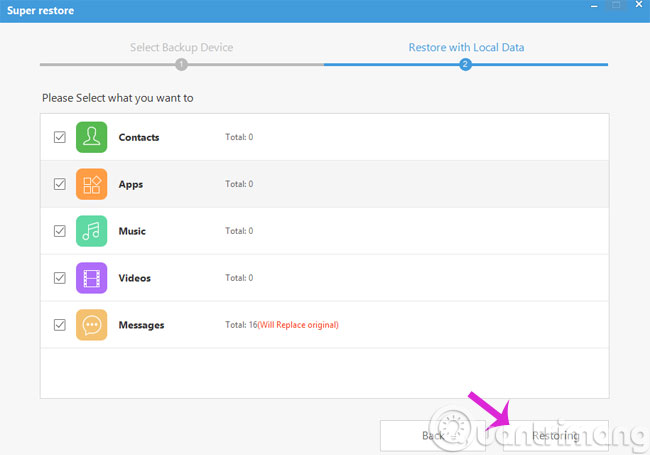Click the Messages chat bubble icon
The height and width of the screenshot is (455, 650).
pos(92,325)
